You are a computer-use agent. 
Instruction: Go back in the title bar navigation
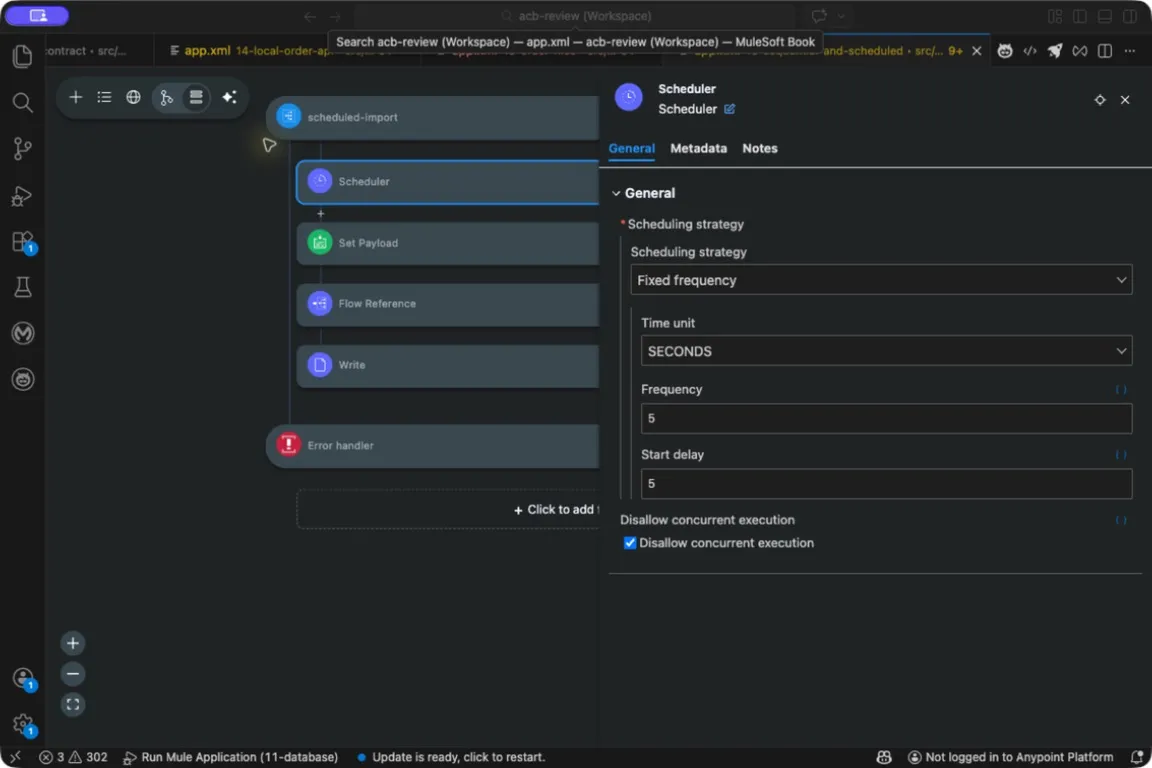(x=310, y=16)
